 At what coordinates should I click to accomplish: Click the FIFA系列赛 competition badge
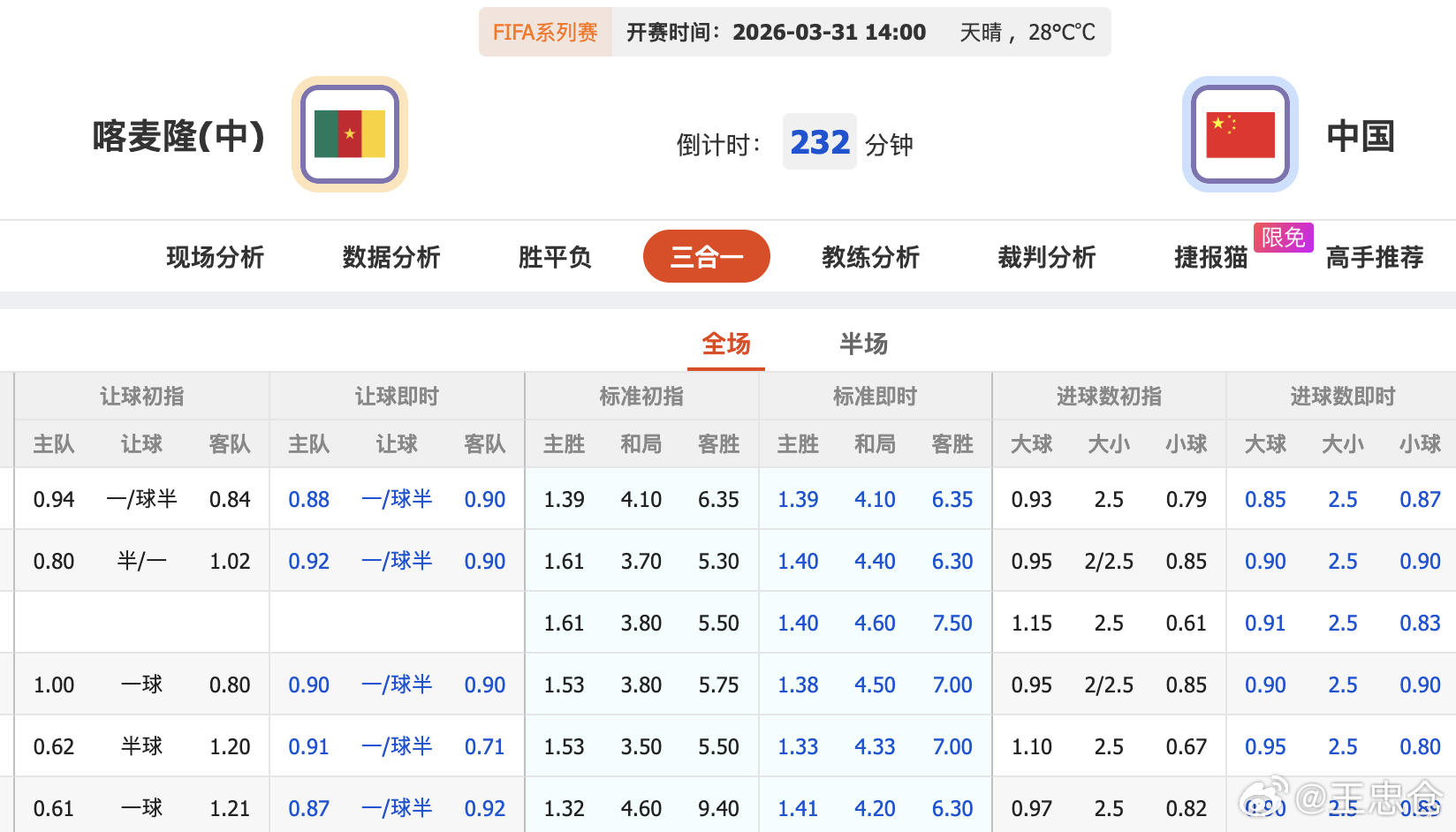[x=545, y=31]
